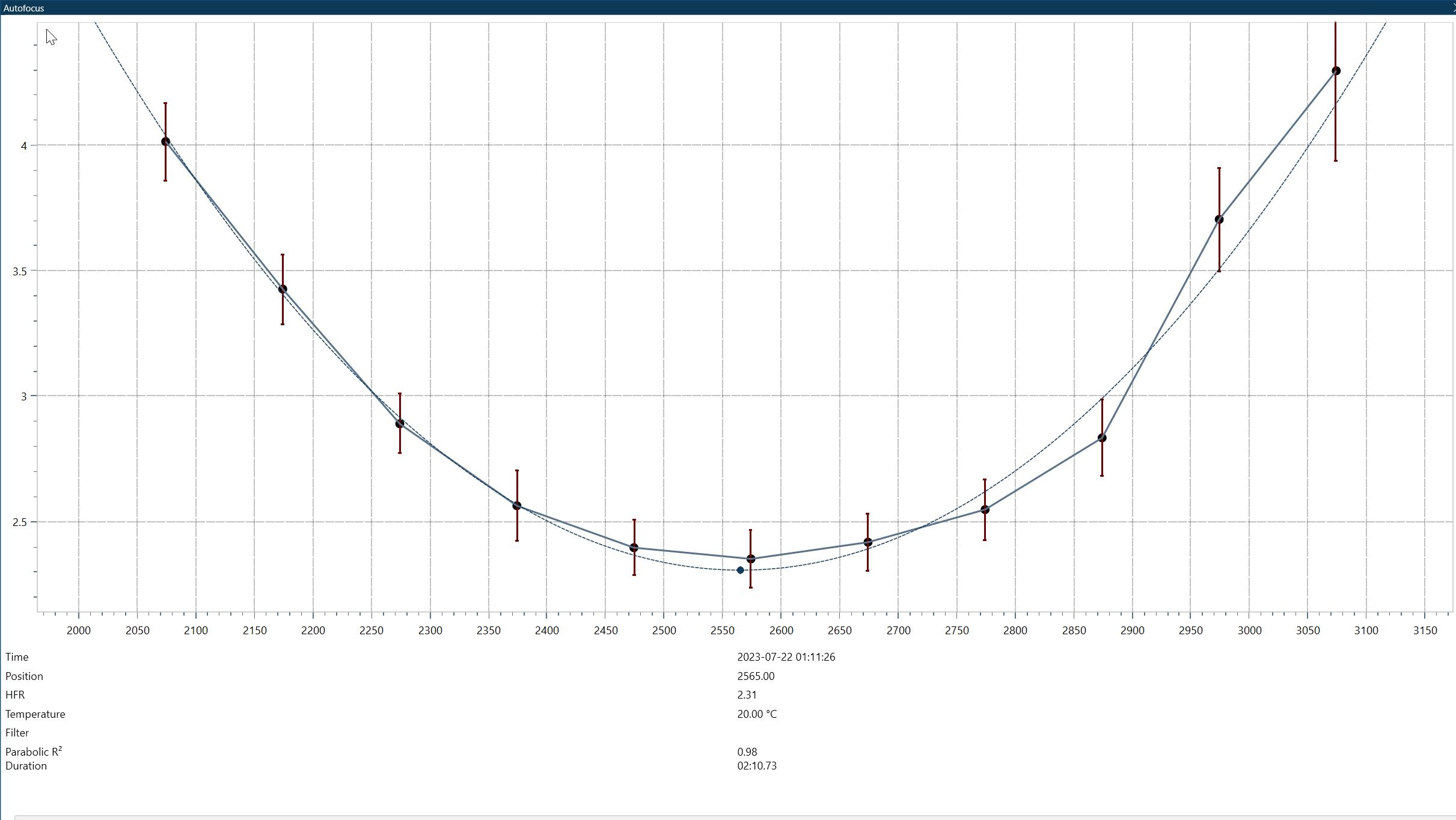The image size is (1456, 820).
Task: Click the Autofocus window title
Action: (23, 8)
